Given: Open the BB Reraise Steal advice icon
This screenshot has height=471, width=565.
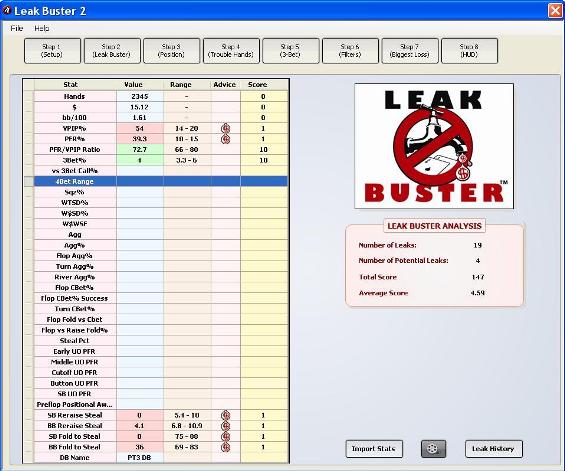Looking at the screenshot, I should click(226, 426).
